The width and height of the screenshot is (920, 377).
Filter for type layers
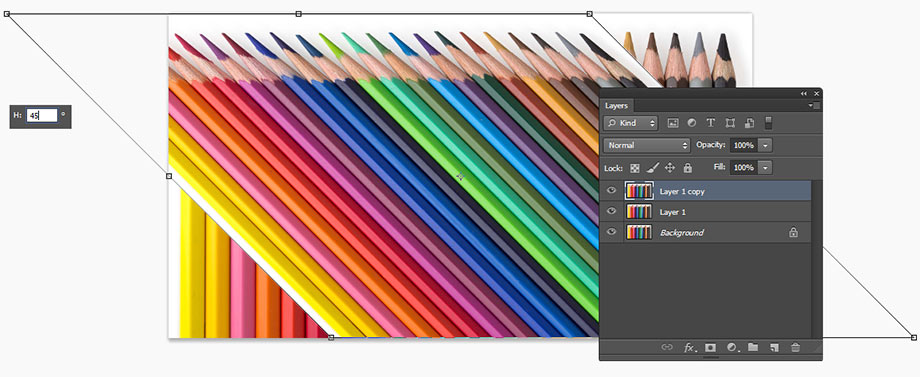711,123
